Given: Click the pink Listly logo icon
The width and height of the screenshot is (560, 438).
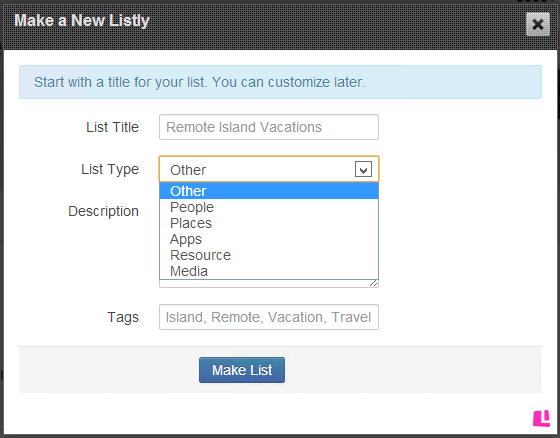Looking at the screenshot, I should click(x=541, y=418).
